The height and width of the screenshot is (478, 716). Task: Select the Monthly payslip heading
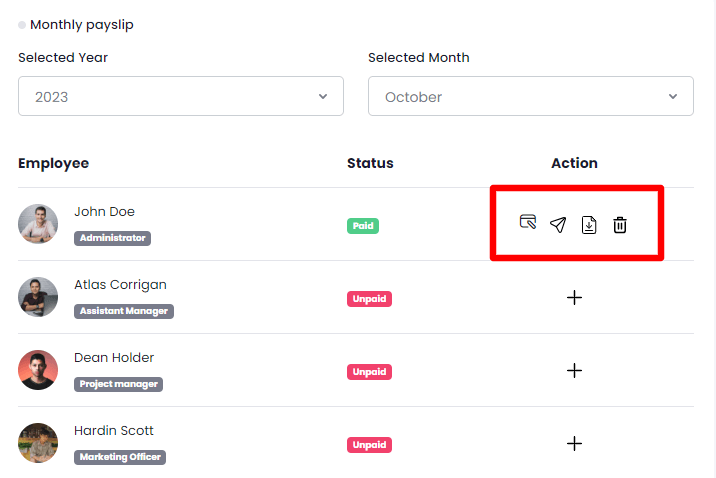81,25
